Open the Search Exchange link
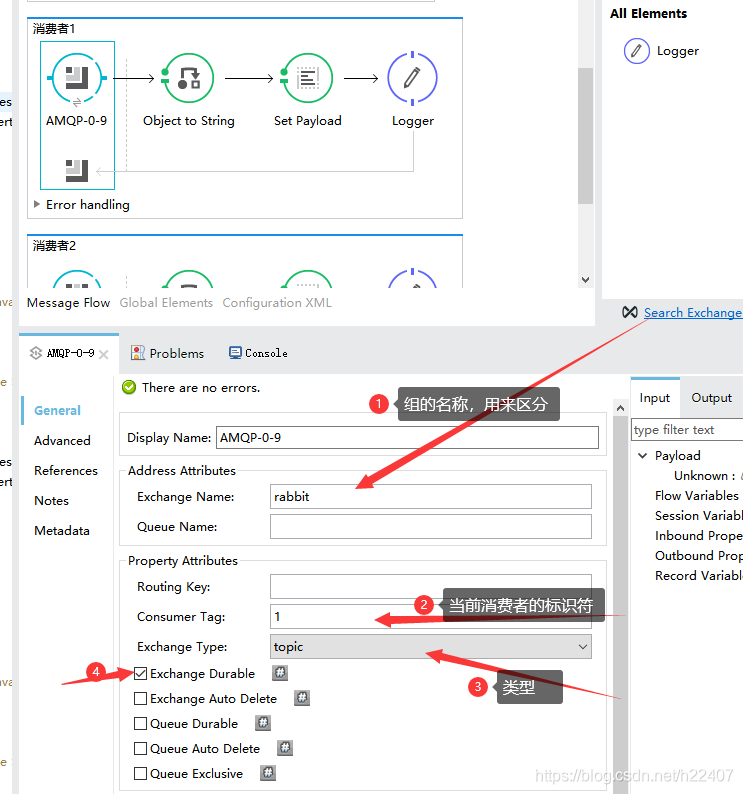 (692, 312)
